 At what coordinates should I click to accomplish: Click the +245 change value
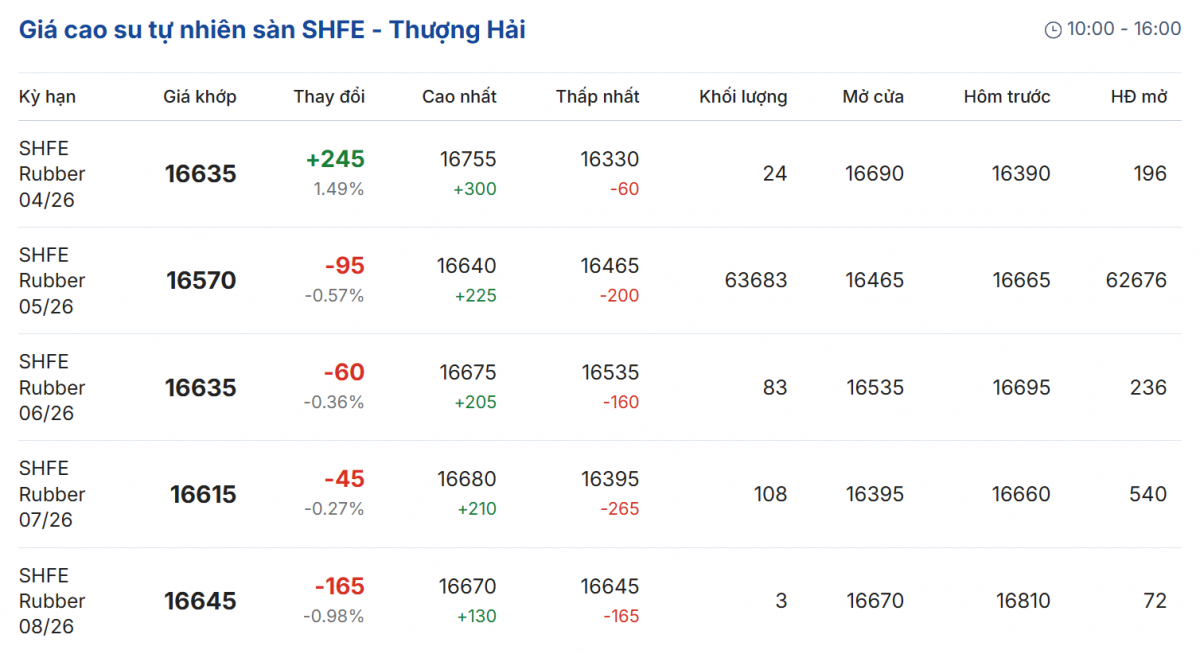[335, 159]
